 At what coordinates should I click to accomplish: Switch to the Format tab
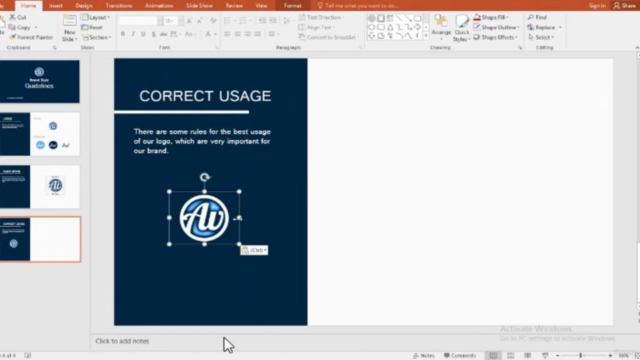click(x=293, y=6)
